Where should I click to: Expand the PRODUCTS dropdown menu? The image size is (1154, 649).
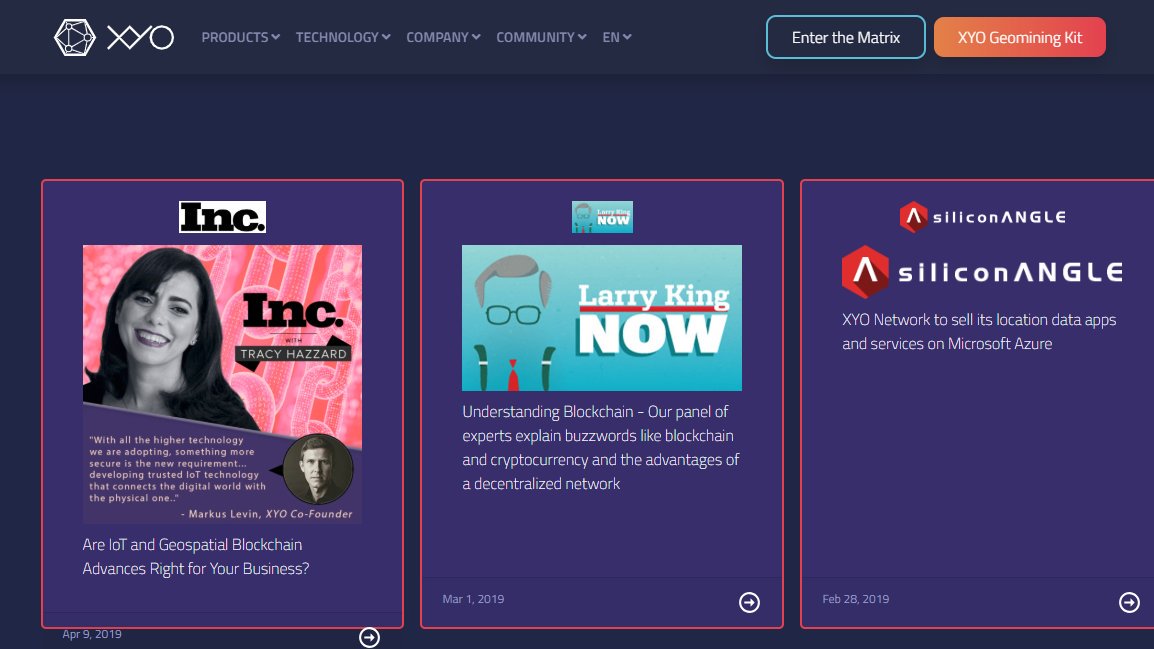coord(241,37)
